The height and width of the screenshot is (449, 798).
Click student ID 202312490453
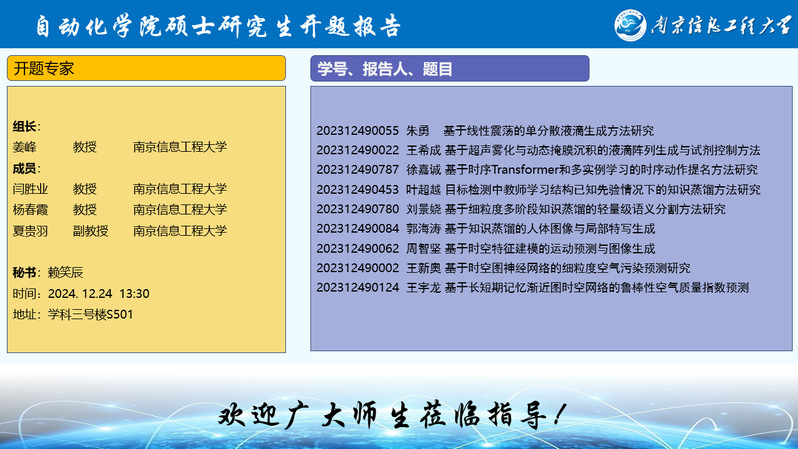pos(357,189)
